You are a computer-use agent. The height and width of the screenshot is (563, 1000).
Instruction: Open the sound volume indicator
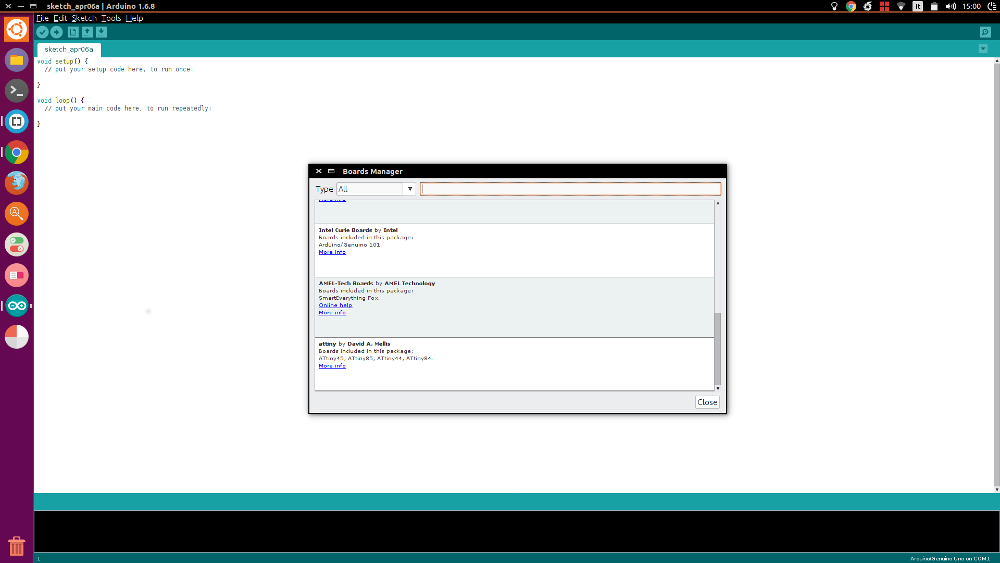950,6
